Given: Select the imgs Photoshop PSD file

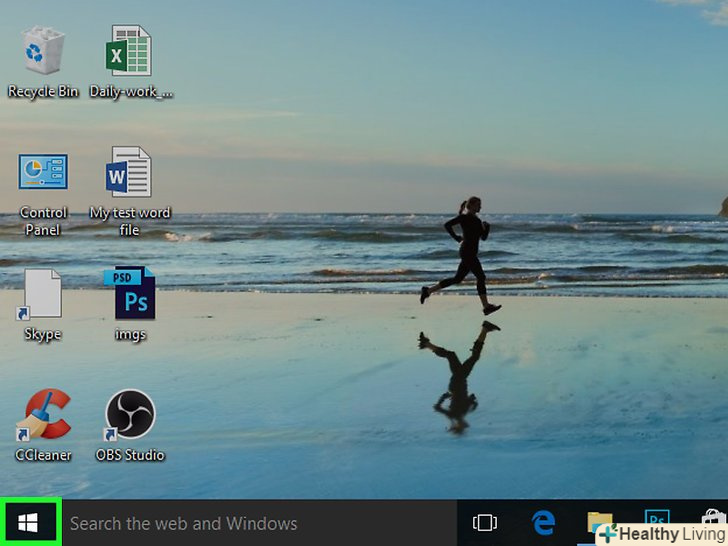Looking at the screenshot, I should pos(130,293).
